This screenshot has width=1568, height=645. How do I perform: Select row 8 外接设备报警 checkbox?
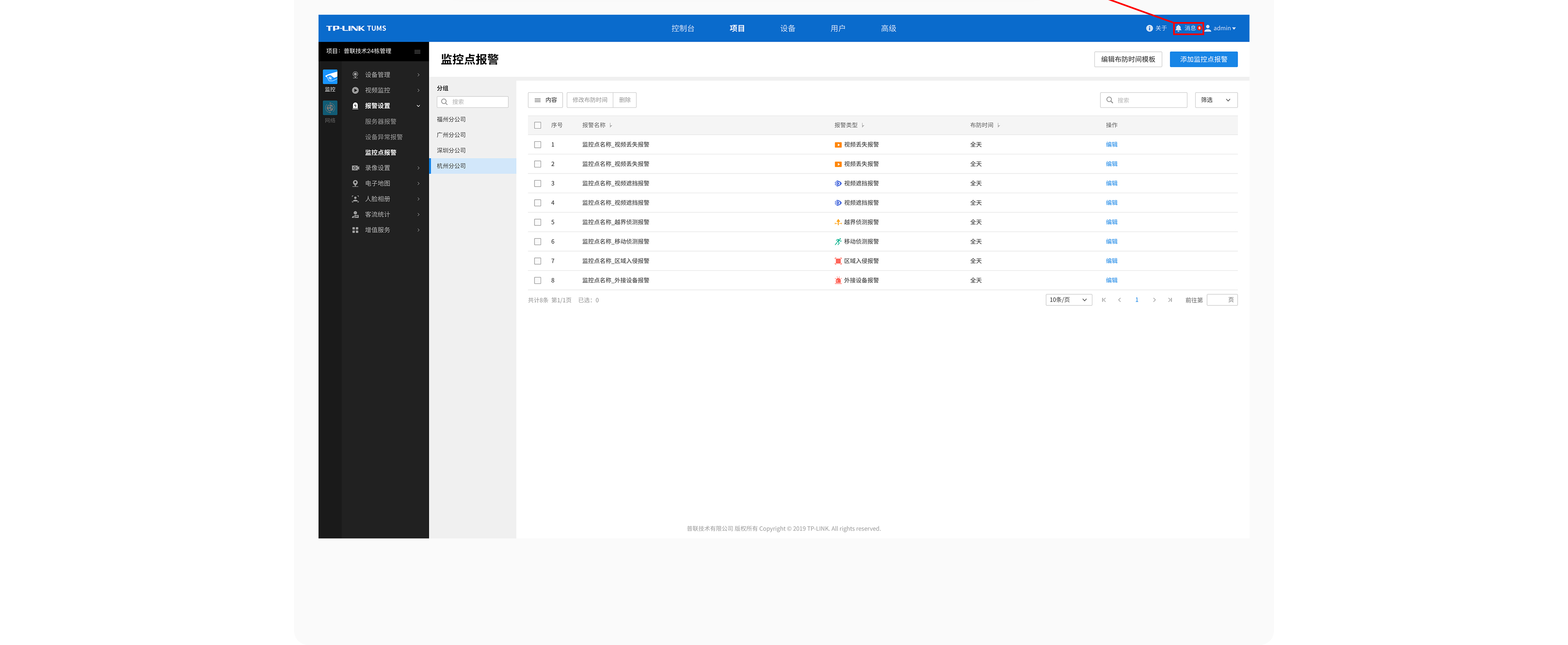[x=537, y=280]
